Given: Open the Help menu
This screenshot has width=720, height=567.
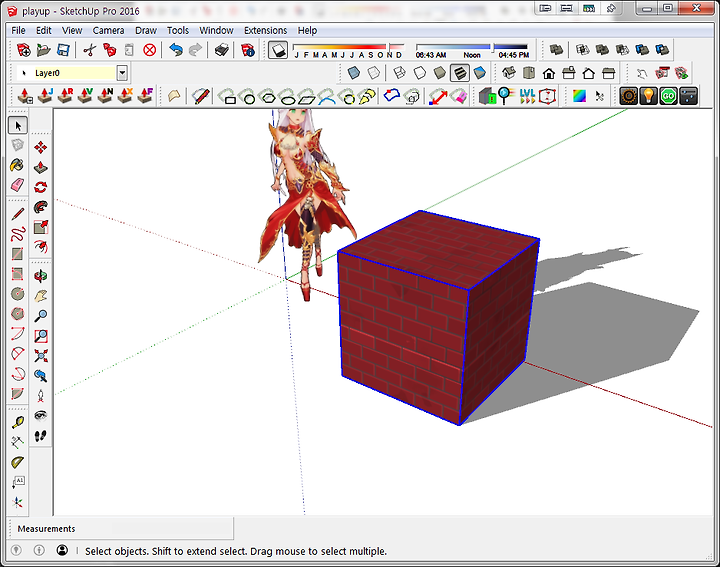Looking at the screenshot, I should (x=307, y=30).
